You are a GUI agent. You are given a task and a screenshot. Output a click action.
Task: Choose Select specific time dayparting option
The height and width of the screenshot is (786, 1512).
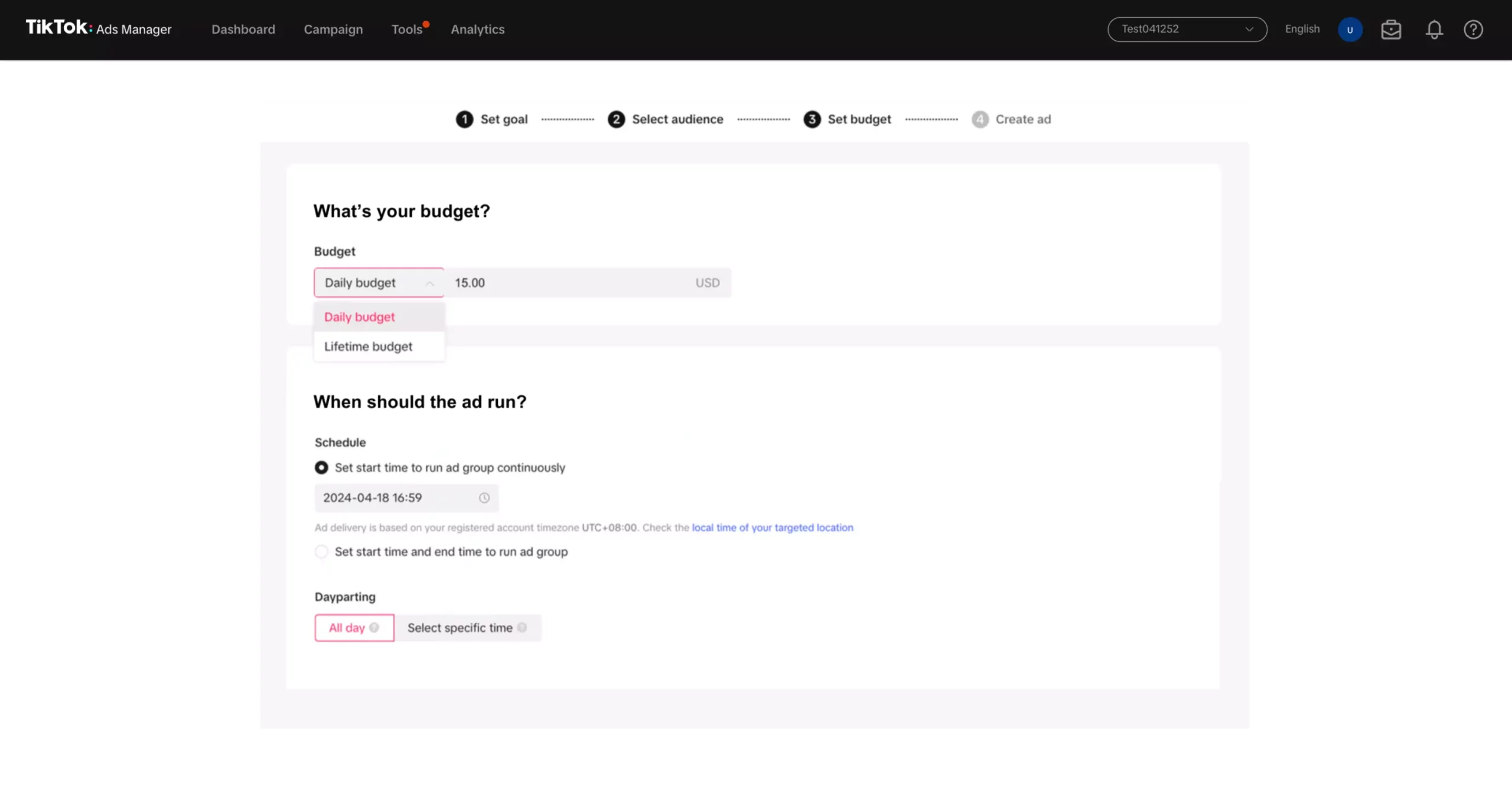point(460,628)
